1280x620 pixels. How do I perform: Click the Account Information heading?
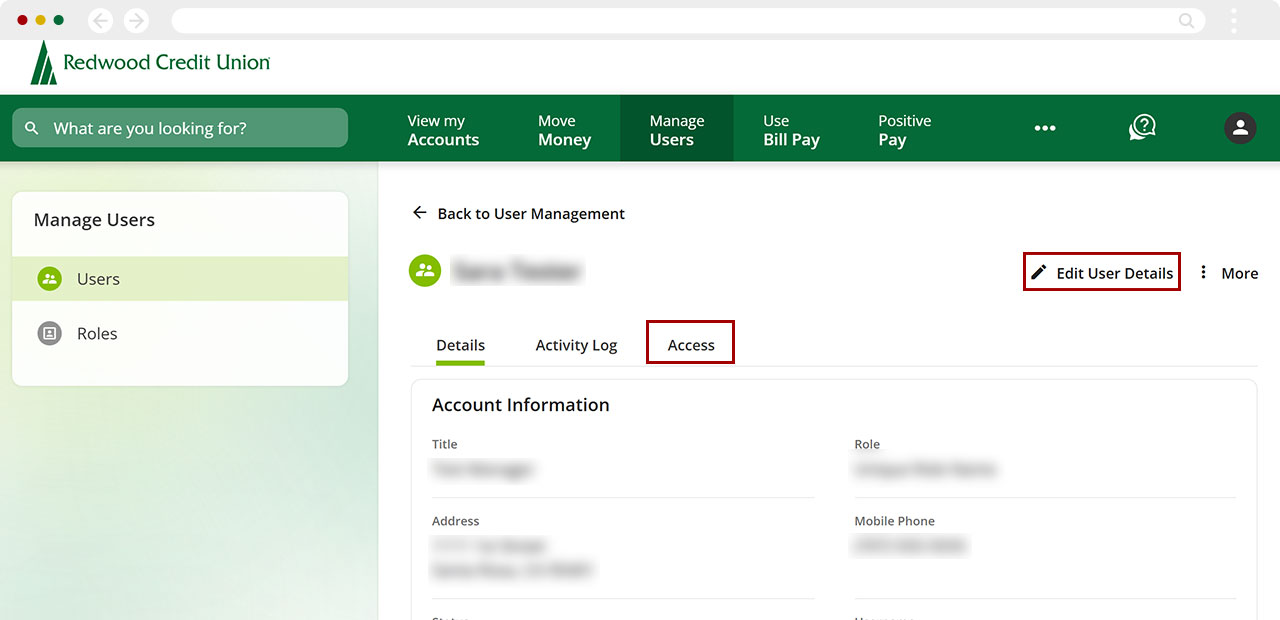521,405
